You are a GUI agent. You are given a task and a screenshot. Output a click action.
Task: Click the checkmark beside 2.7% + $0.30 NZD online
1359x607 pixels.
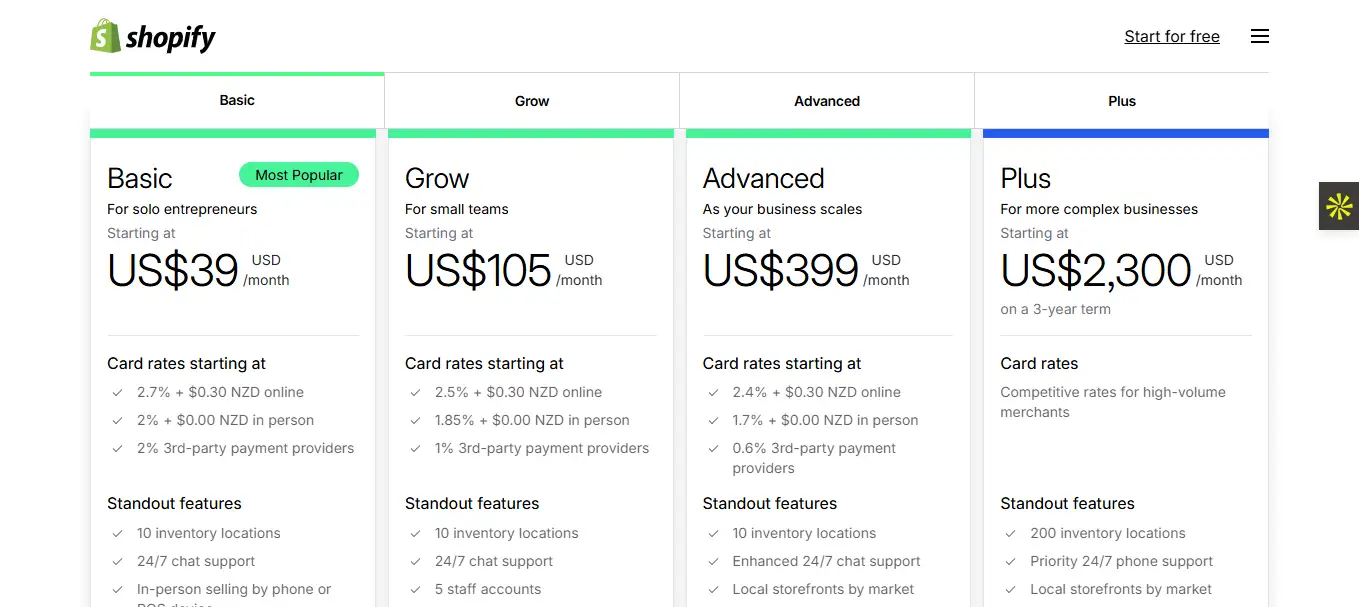[117, 392]
